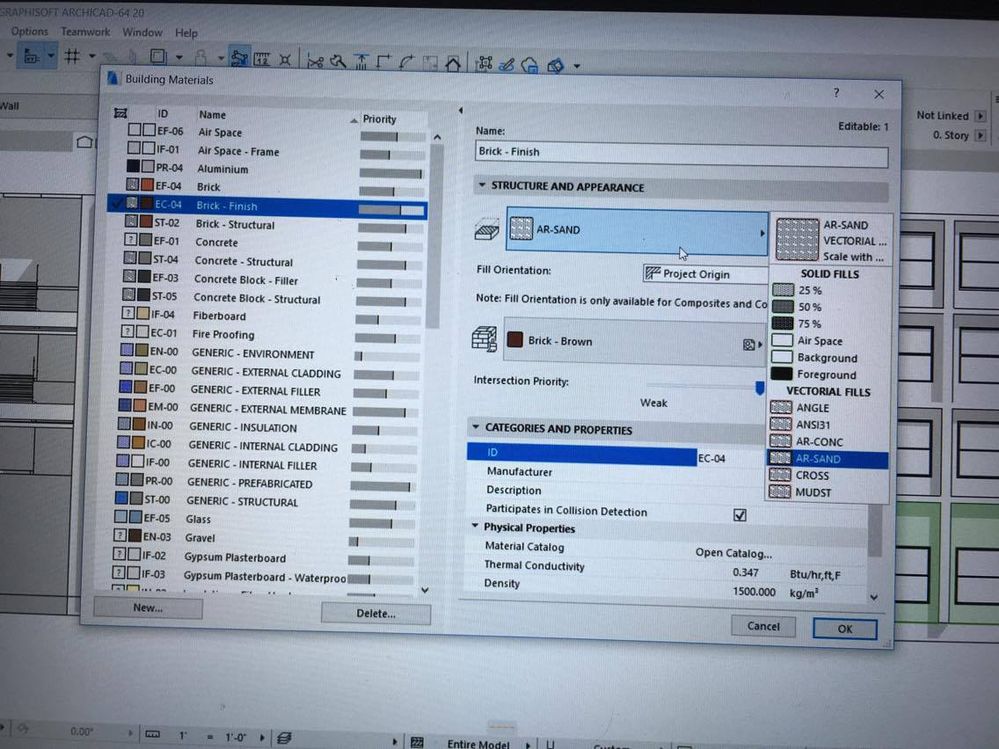This screenshot has width=999, height=749.
Task: Open the Brick - Brown surface dropdown
Action: 635,341
